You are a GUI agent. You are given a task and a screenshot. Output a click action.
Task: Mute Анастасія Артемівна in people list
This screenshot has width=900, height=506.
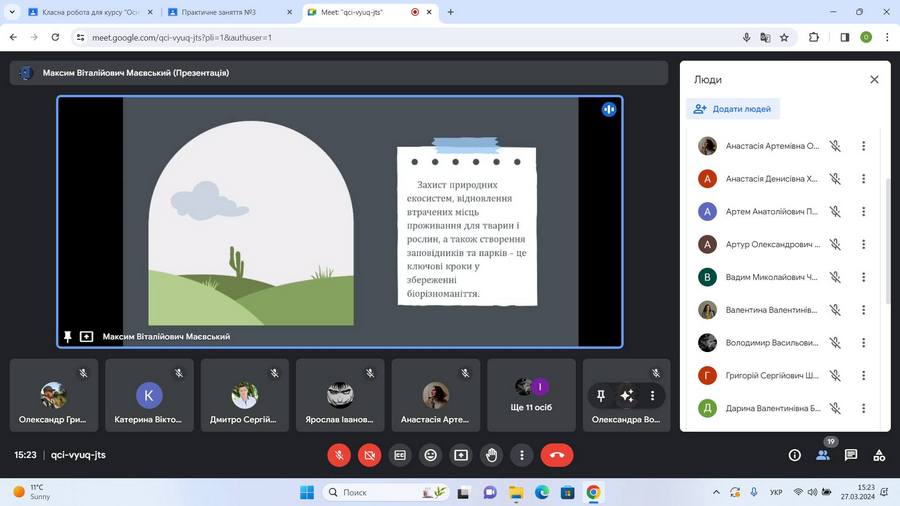coord(835,146)
